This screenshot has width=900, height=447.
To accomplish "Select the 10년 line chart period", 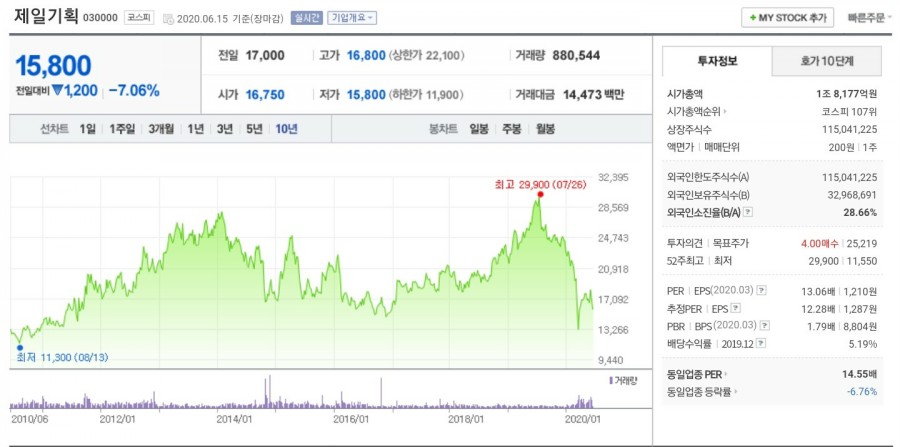I will pyautogui.click(x=286, y=129).
